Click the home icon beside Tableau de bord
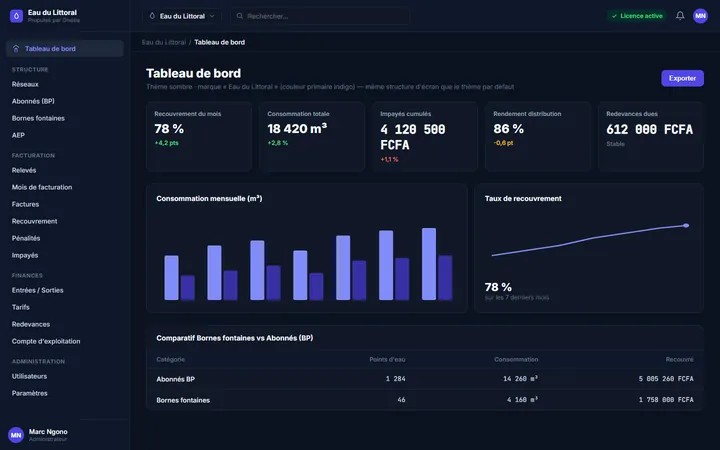Viewport: 720px width, 450px height. [16, 48]
